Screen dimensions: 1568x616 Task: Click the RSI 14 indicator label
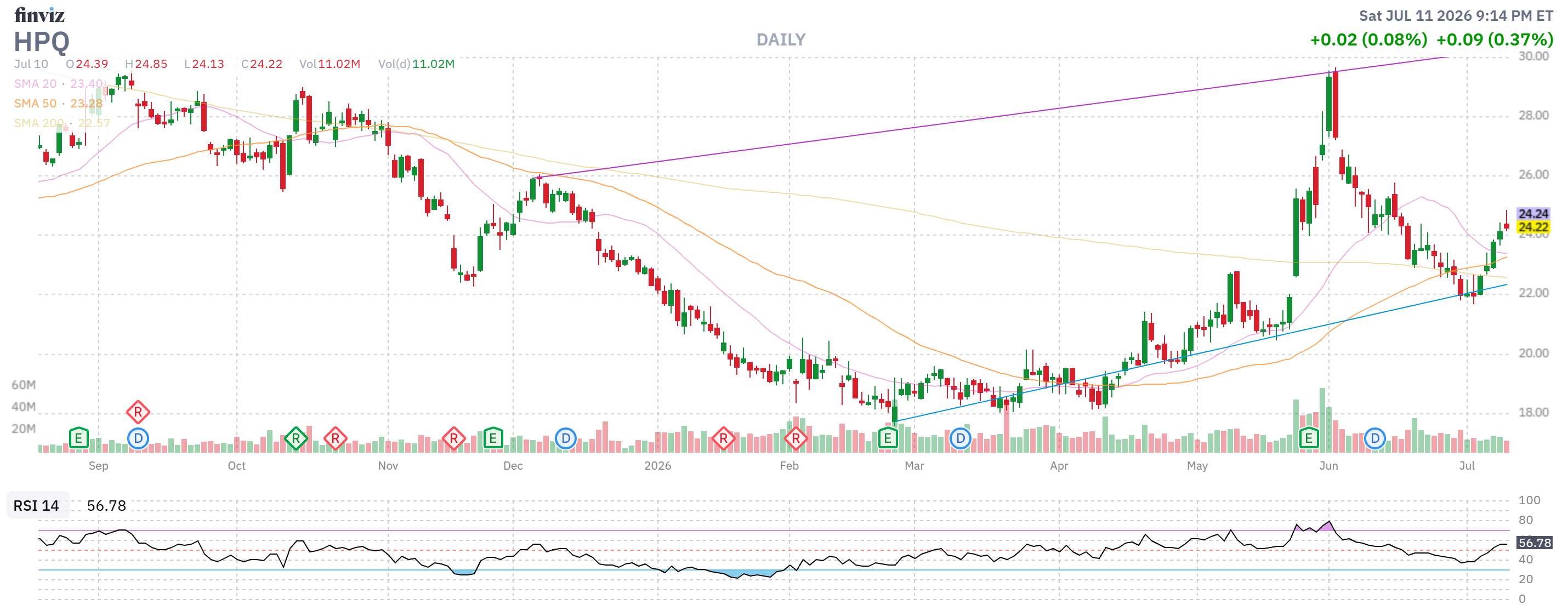(37, 505)
